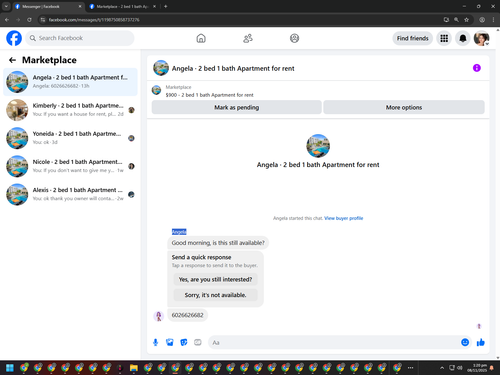This screenshot has width=500, height=375.
Task: Open the taskbar overflow three dots
Action: pyautogui.click(x=410, y=368)
